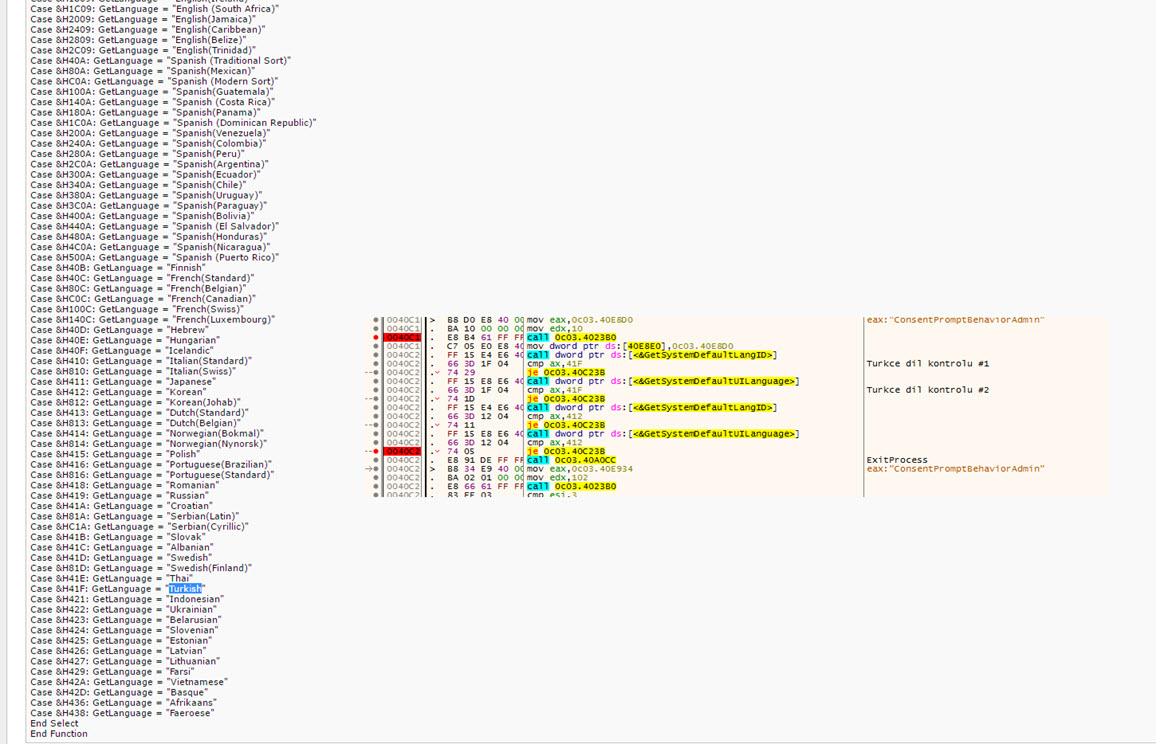Click the "Turkce dil kontrolu #2" comment

(x=927, y=390)
